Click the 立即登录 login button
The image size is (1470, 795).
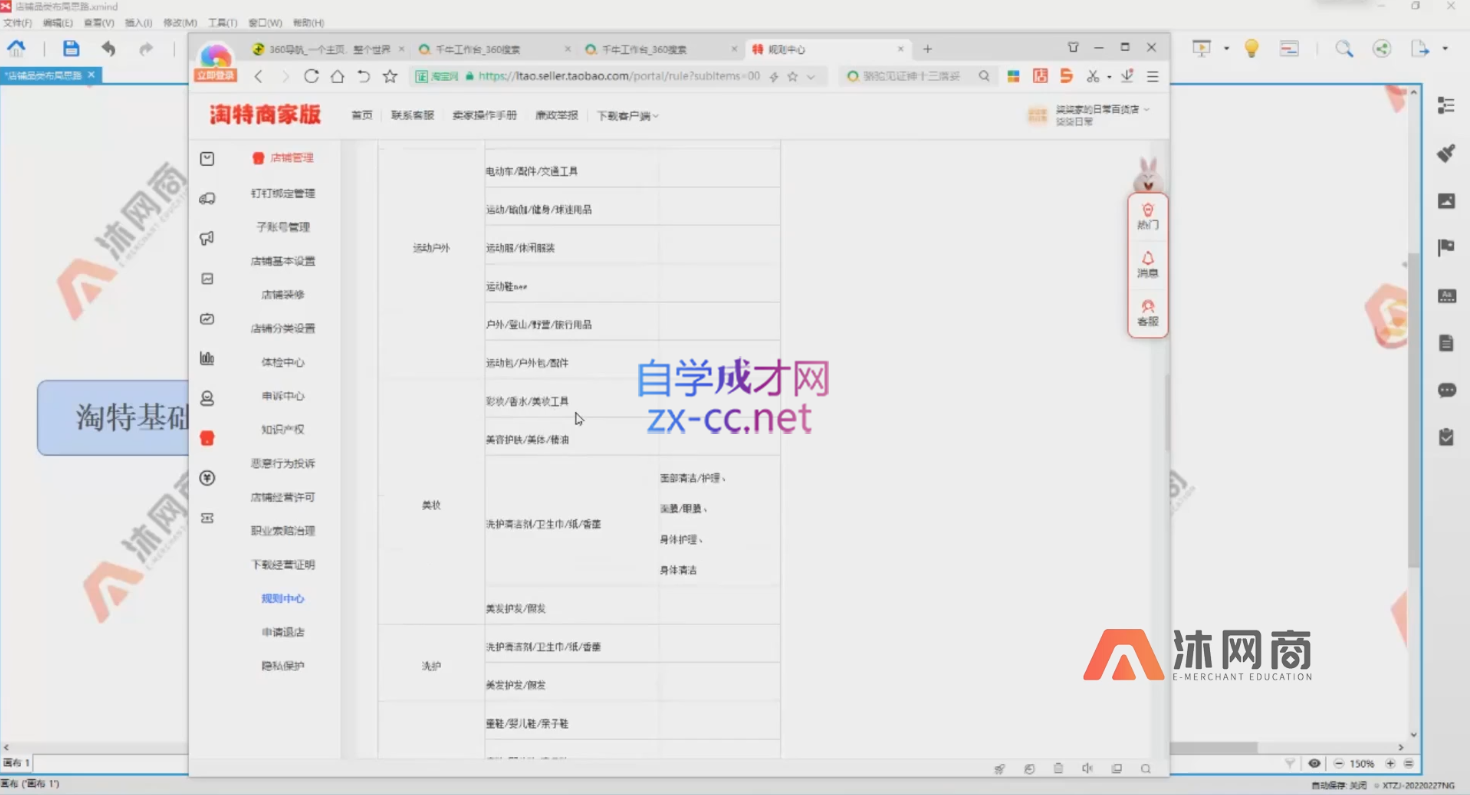215,75
